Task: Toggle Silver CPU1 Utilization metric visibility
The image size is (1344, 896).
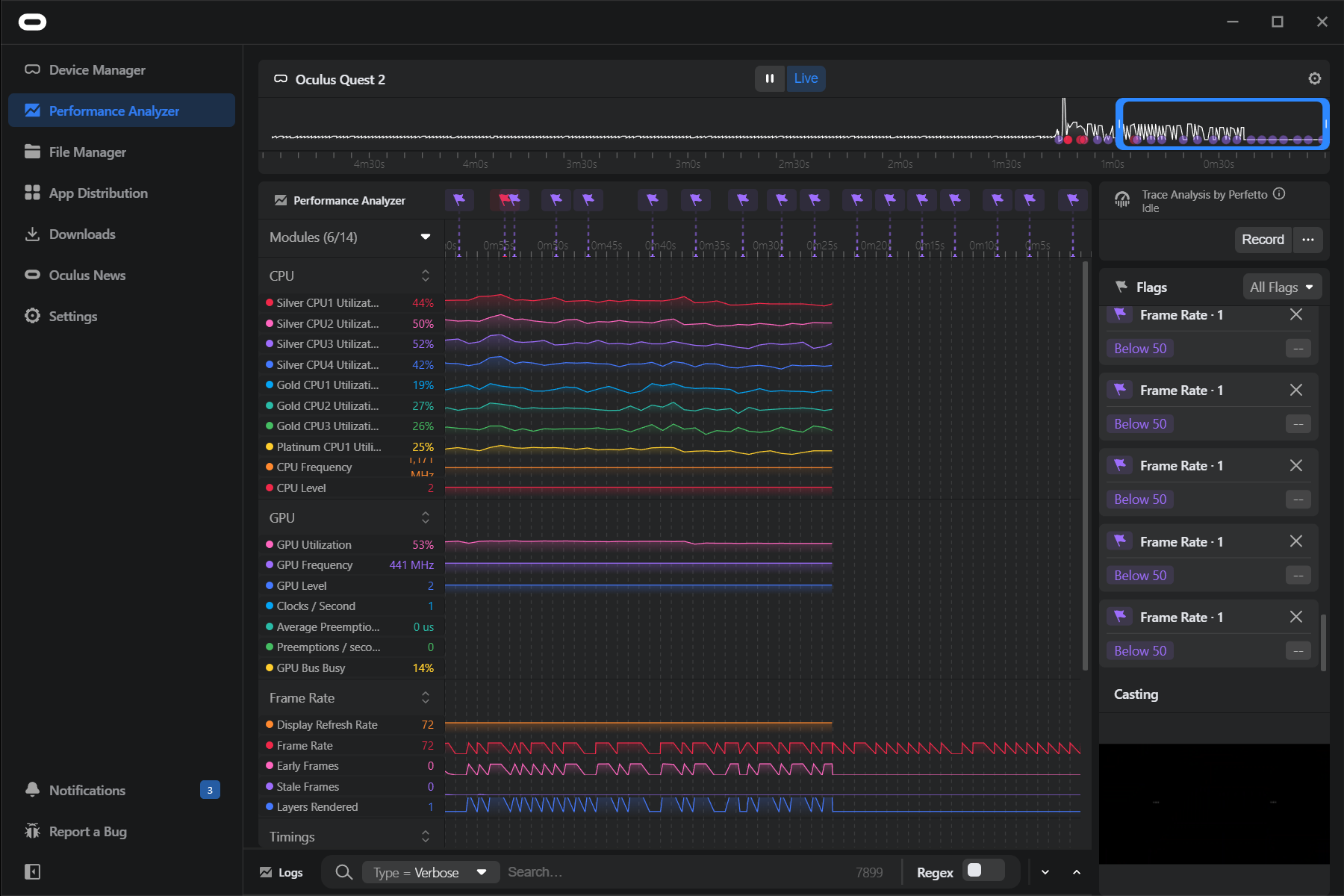Action: [270, 303]
